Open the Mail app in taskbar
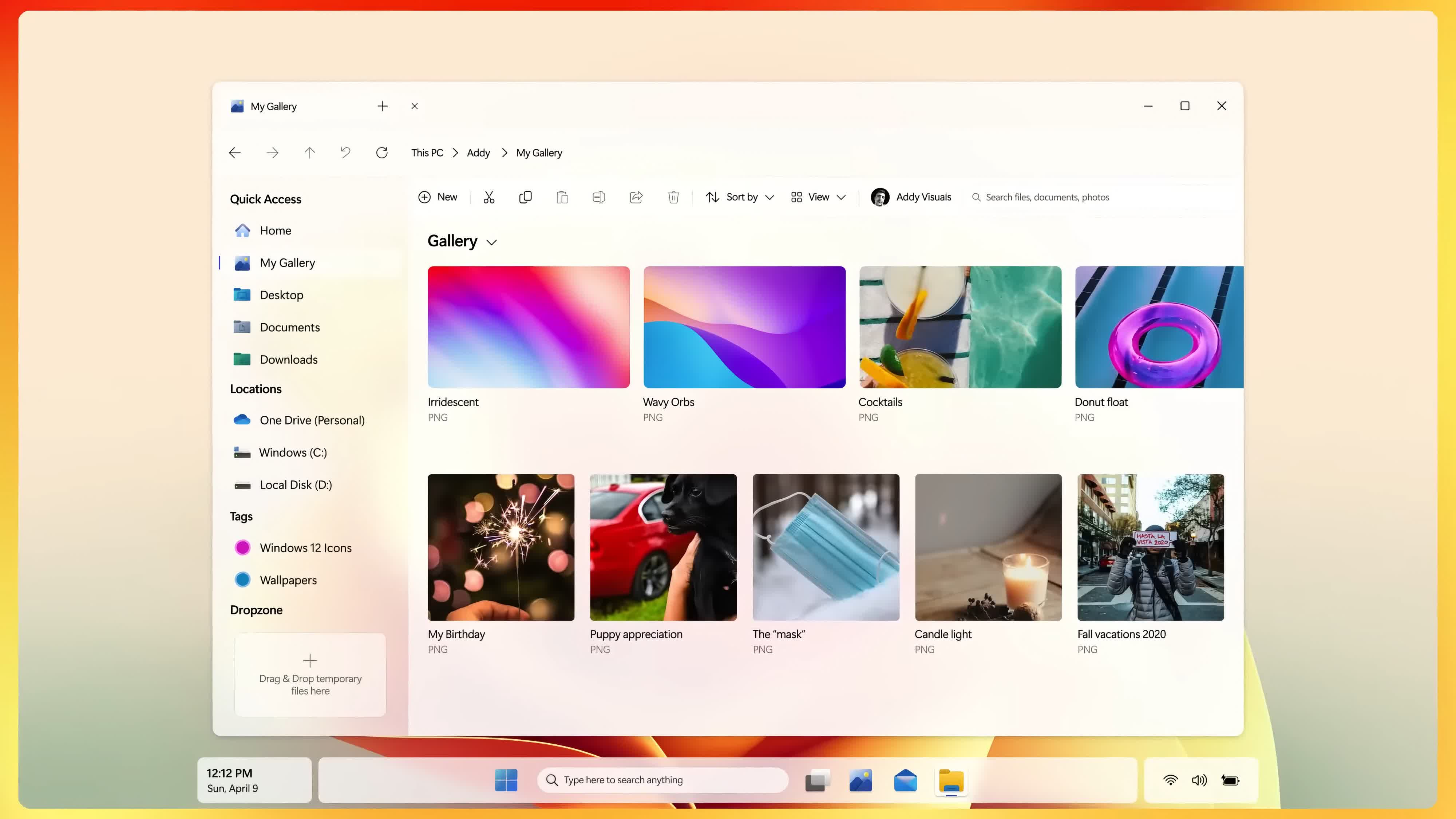The image size is (1456, 819). 905,780
